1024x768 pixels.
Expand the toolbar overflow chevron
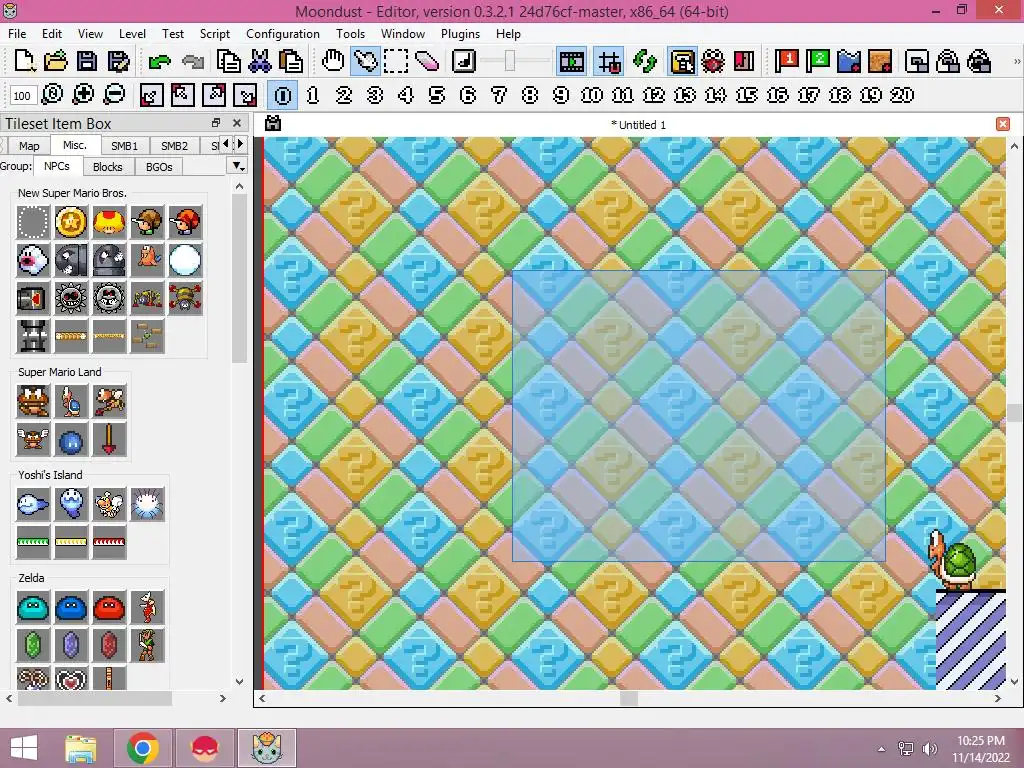1017,61
